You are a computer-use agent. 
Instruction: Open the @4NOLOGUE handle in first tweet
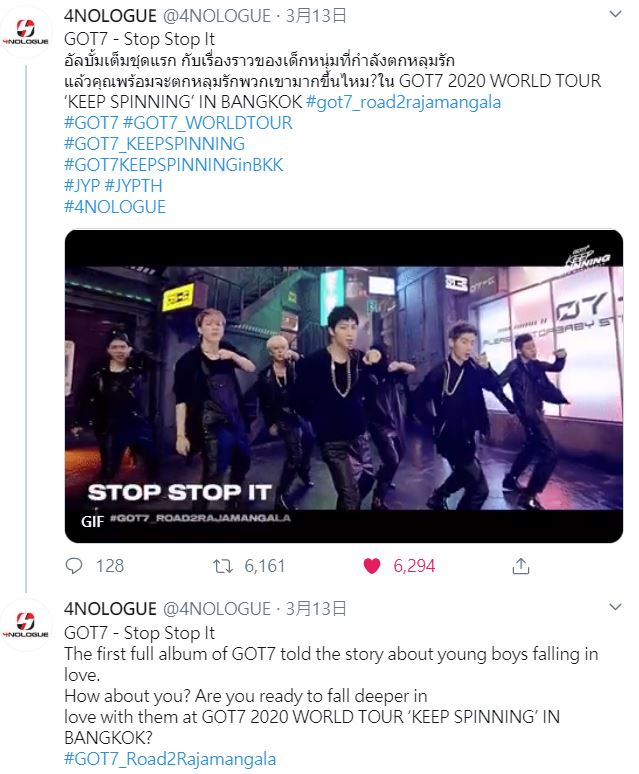[217, 16]
